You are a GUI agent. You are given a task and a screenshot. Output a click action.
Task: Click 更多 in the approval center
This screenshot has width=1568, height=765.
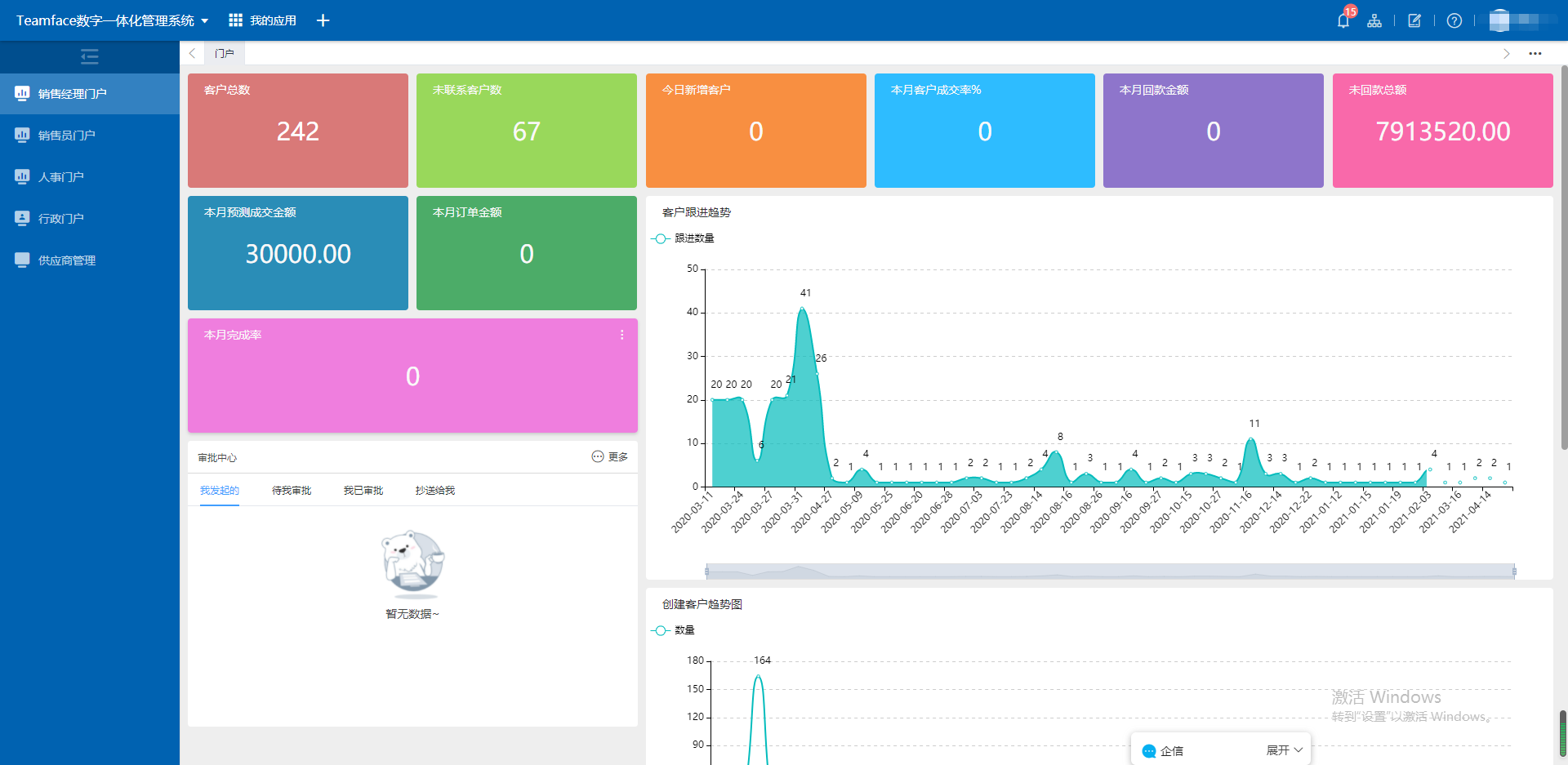[609, 457]
